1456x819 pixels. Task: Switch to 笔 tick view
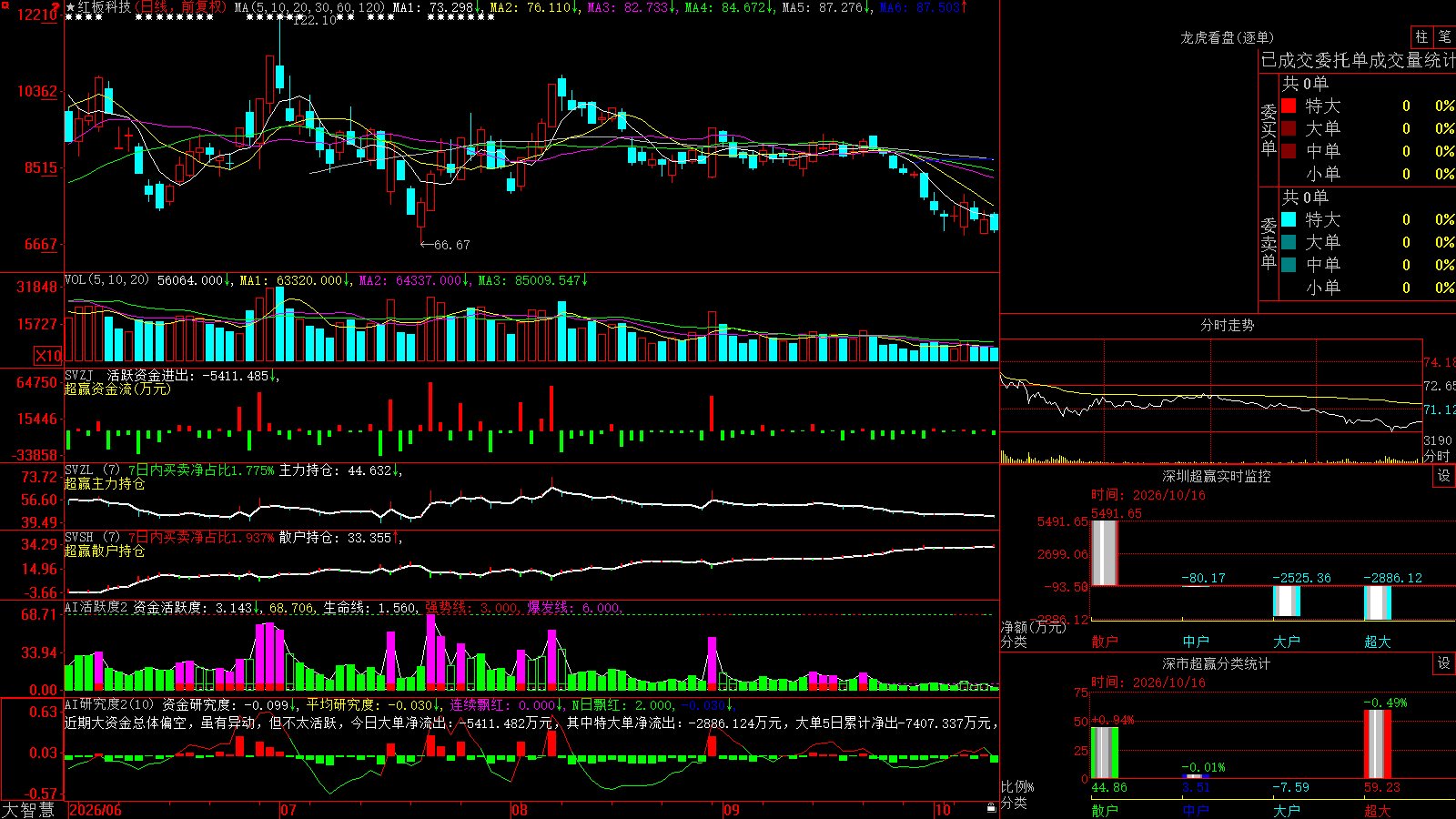click(x=1445, y=36)
